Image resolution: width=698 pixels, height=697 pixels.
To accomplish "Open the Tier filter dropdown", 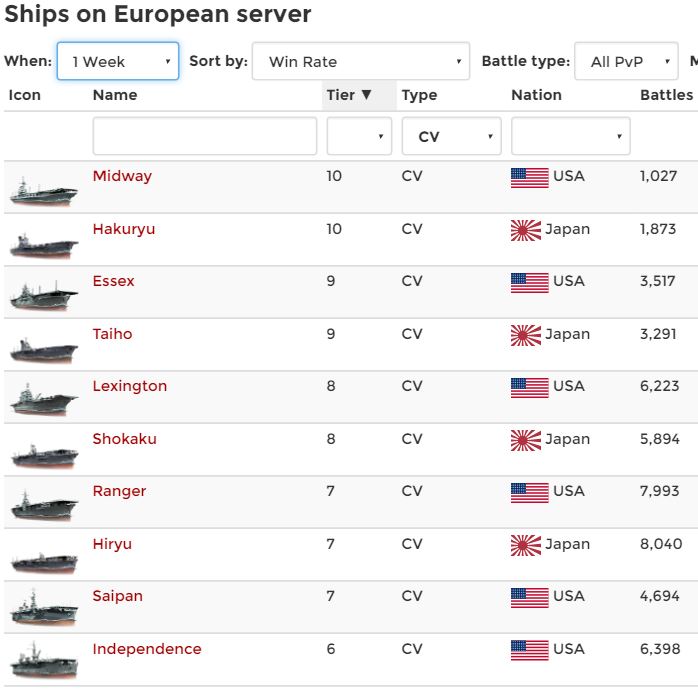I will pyautogui.click(x=359, y=136).
